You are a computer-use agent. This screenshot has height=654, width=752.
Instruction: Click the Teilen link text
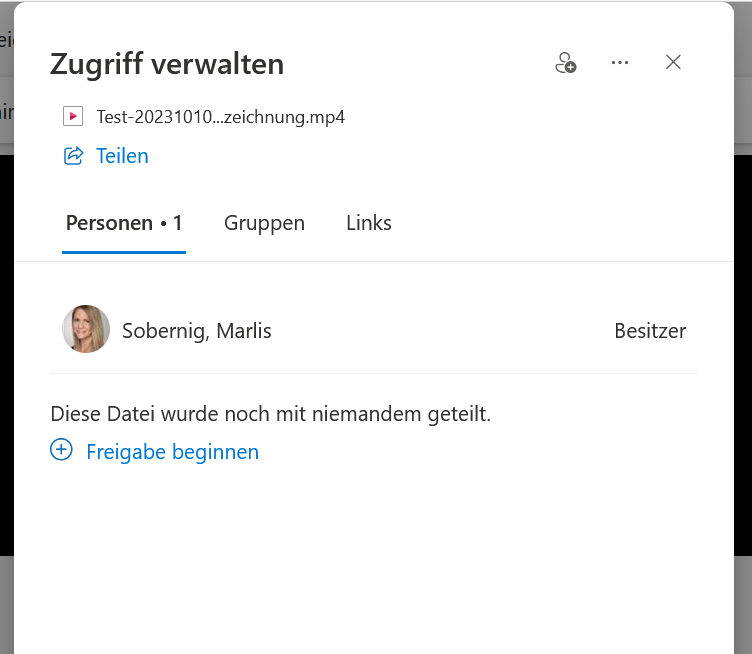click(x=122, y=156)
